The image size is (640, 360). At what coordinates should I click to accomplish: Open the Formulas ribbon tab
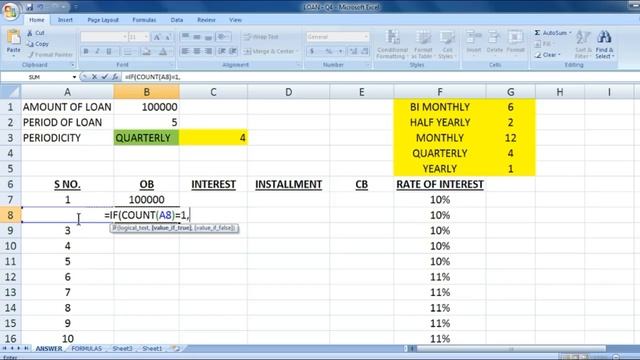[144, 20]
